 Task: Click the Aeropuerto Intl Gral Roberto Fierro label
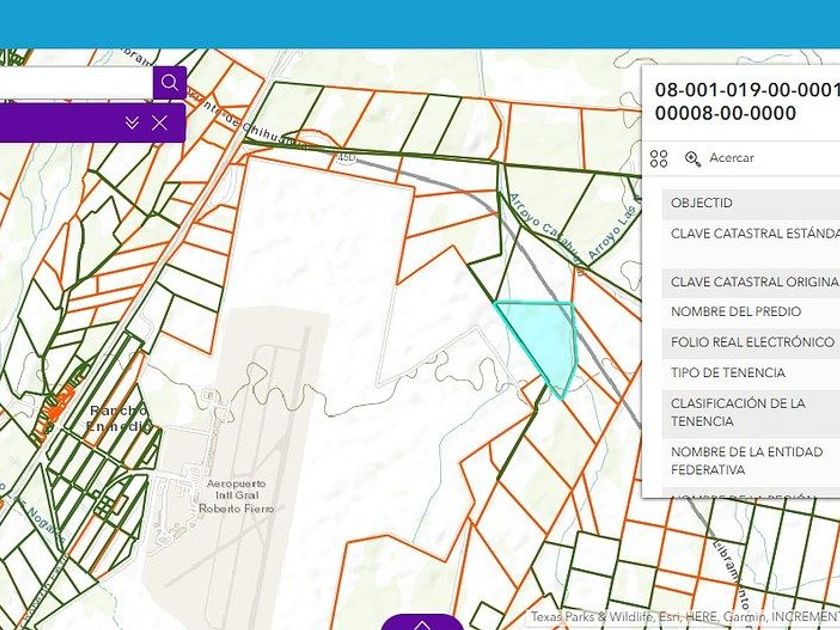(240, 496)
